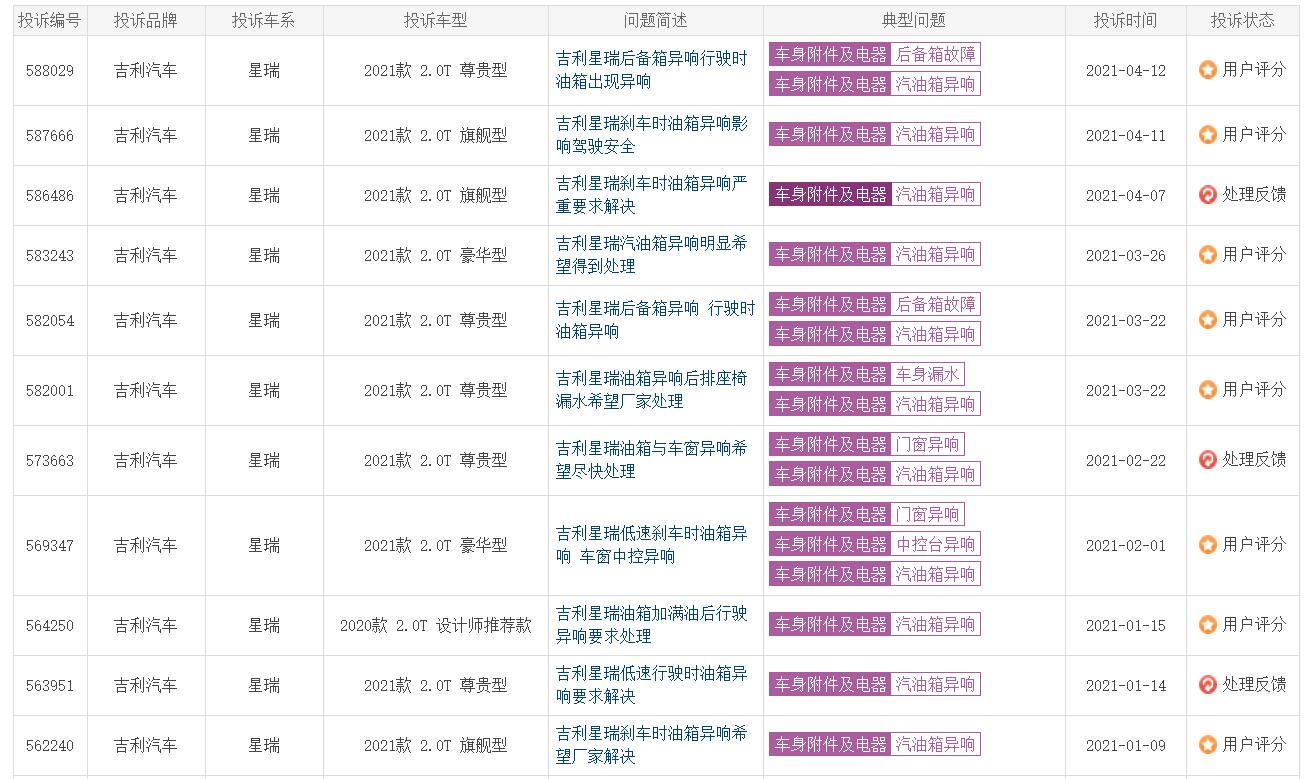Click the star icon for complaint 587666

pyautogui.click(x=1208, y=135)
